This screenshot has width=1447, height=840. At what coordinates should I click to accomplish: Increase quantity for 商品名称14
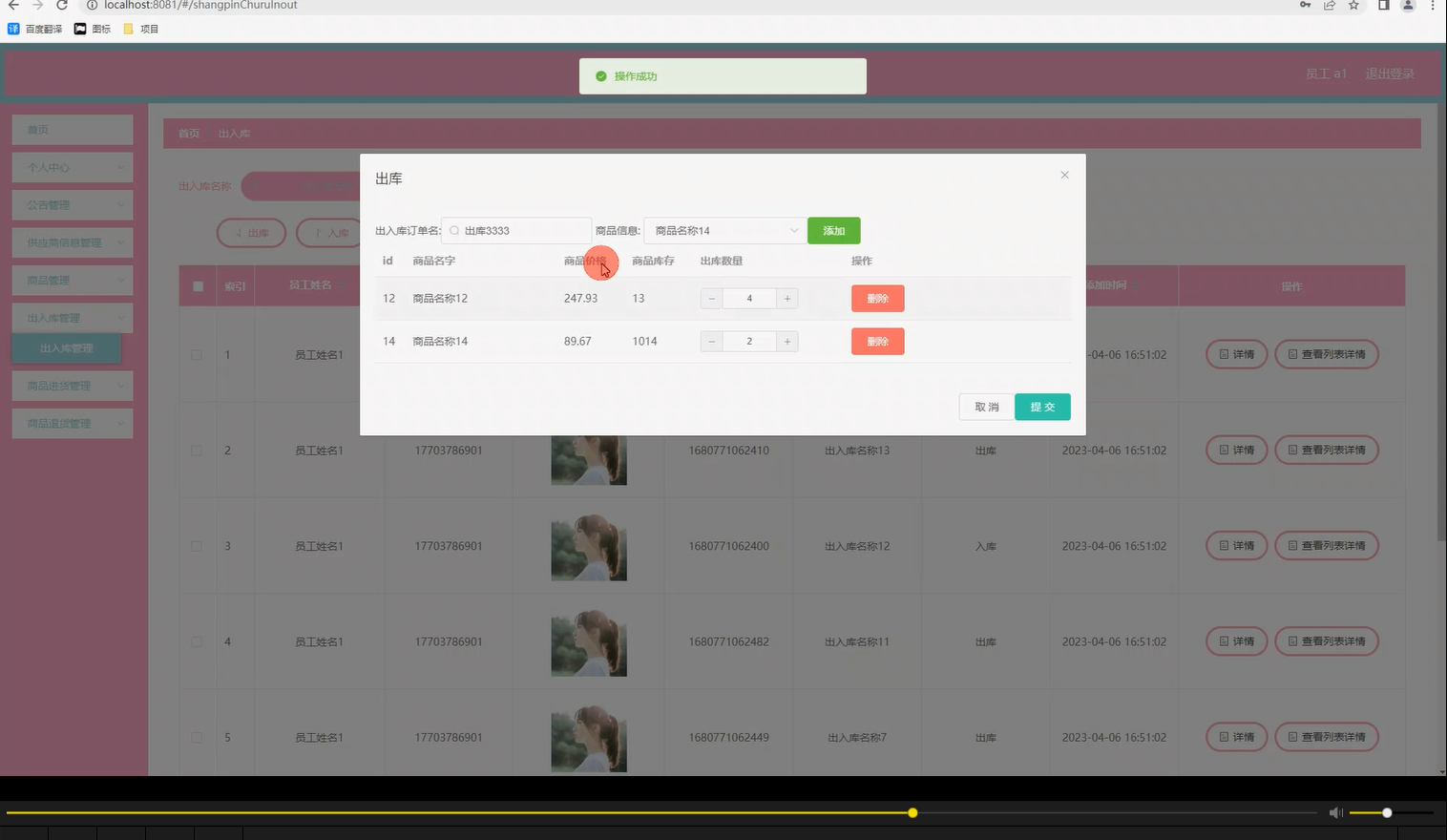(787, 342)
